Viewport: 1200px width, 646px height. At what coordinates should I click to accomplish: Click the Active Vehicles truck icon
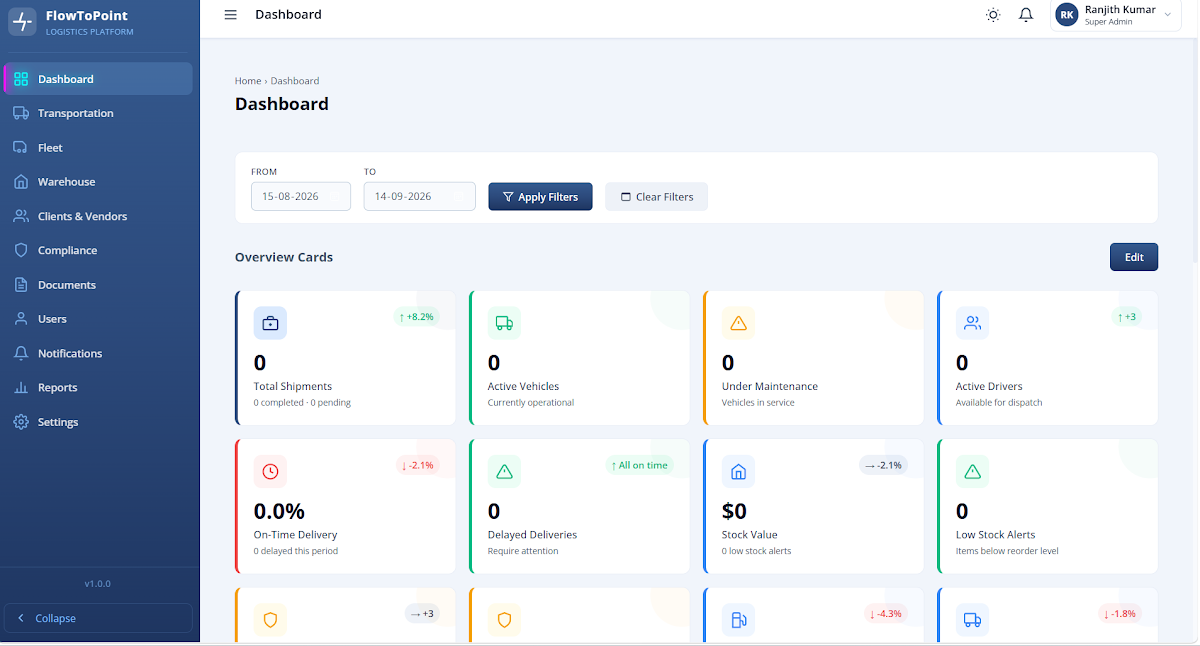point(504,323)
